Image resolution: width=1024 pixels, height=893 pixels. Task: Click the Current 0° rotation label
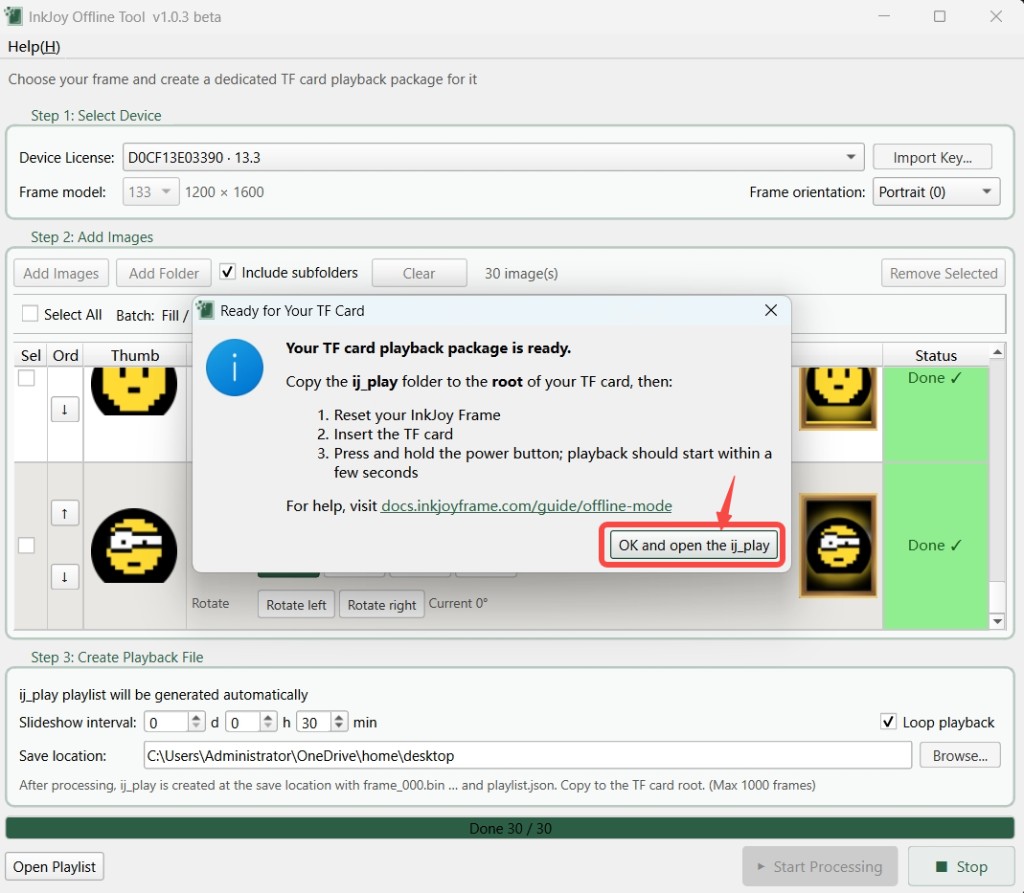[458, 603]
